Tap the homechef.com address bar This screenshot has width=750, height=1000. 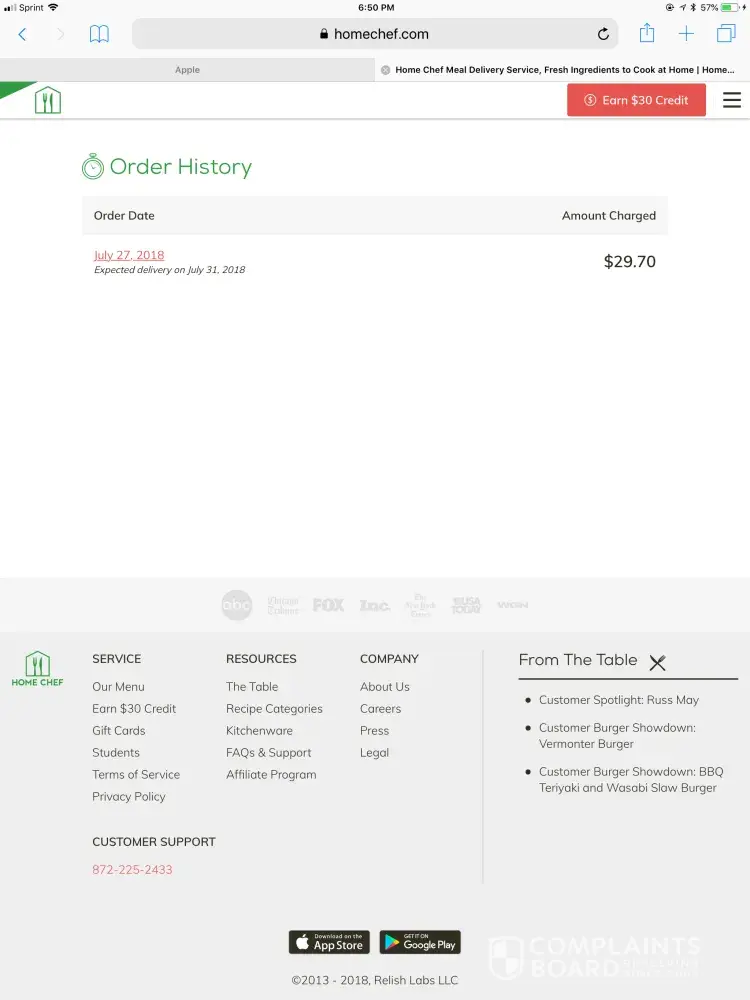point(375,34)
